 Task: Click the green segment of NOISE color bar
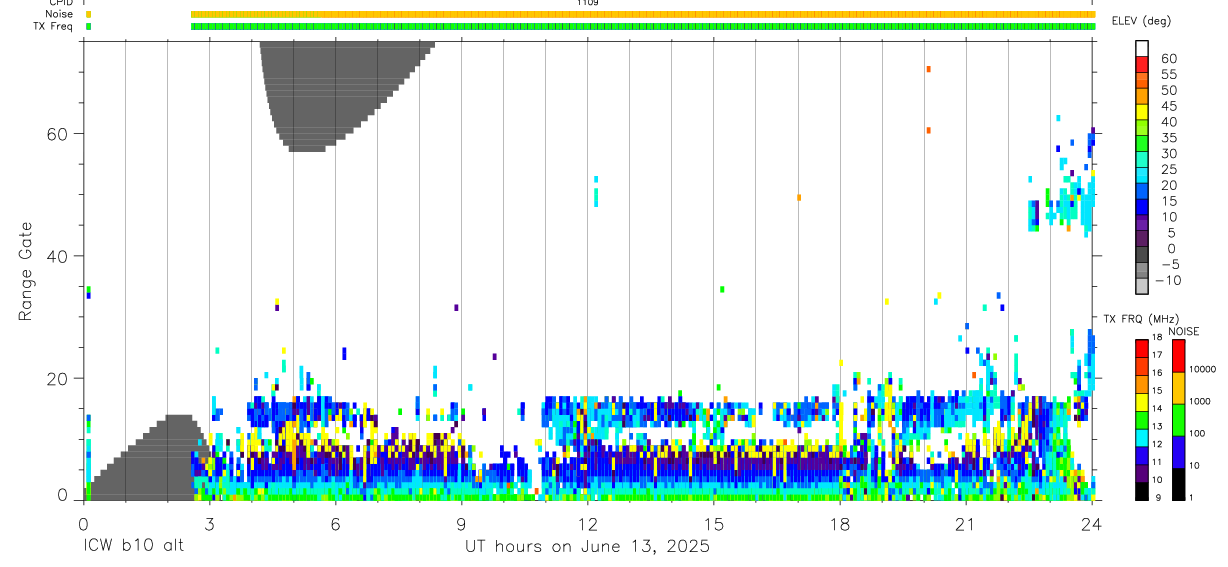1179,419
